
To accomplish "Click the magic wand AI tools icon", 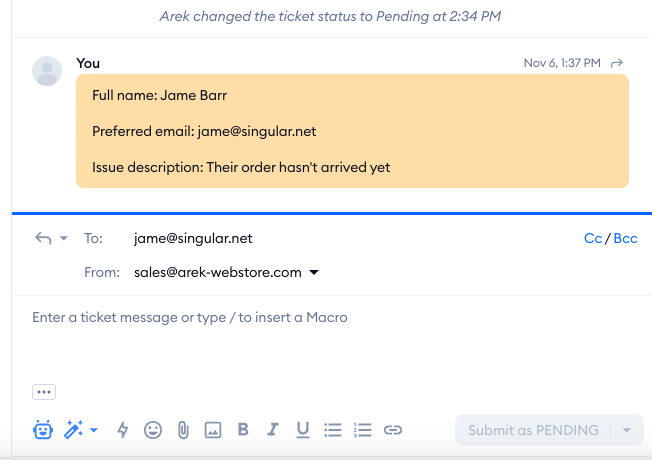I will tap(75, 430).
